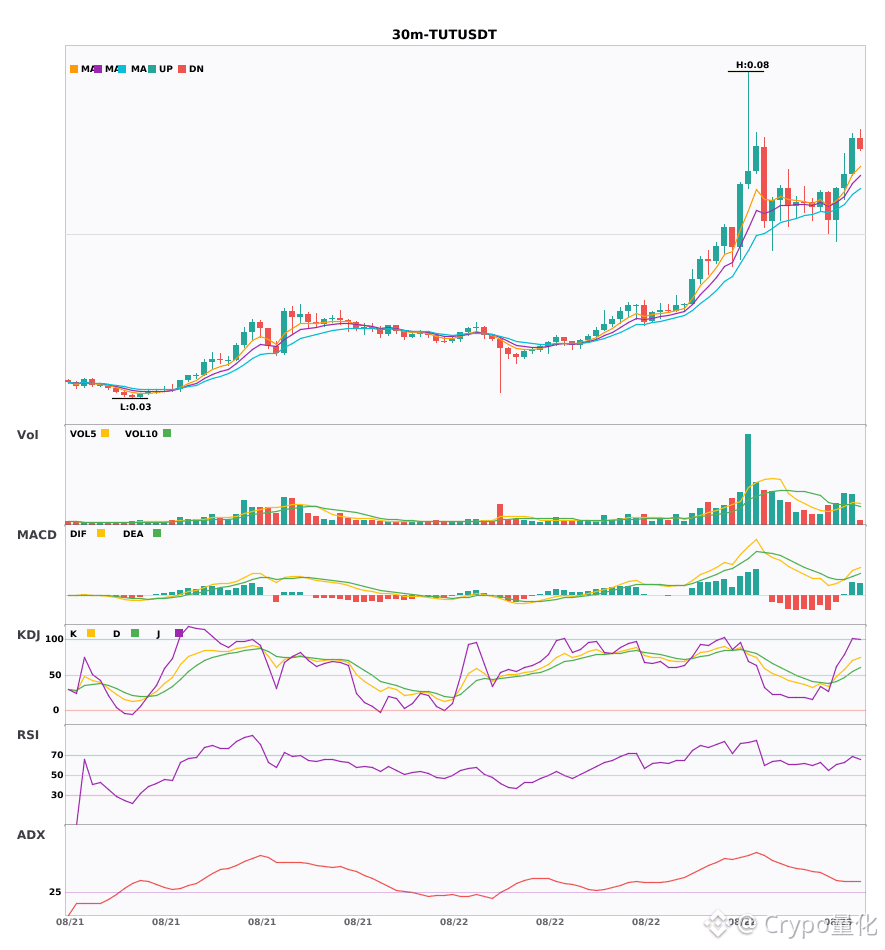
Task: Click the DIF legend label
Action: pyautogui.click(x=78, y=534)
